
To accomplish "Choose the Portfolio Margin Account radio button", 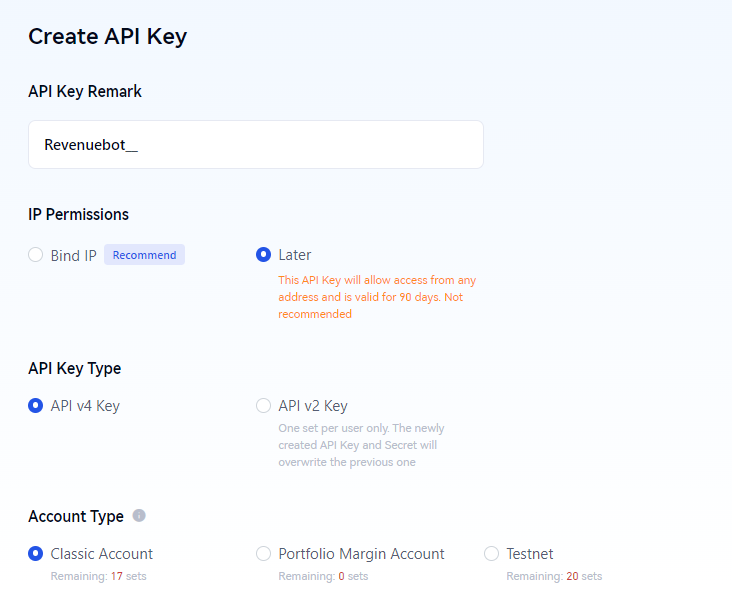I will pyautogui.click(x=263, y=554).
